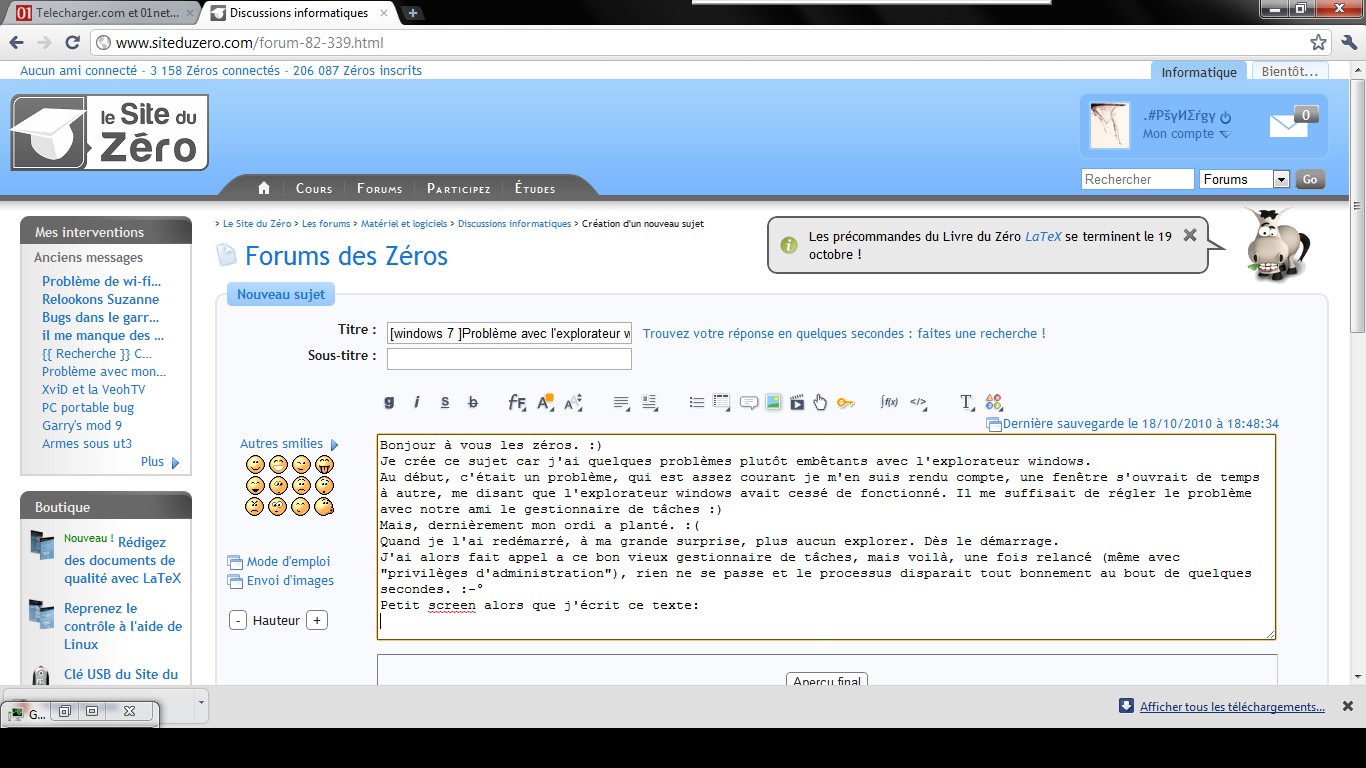1366x768 pixels.
Task: Click the T text tool icon
Action: [967, 402]
